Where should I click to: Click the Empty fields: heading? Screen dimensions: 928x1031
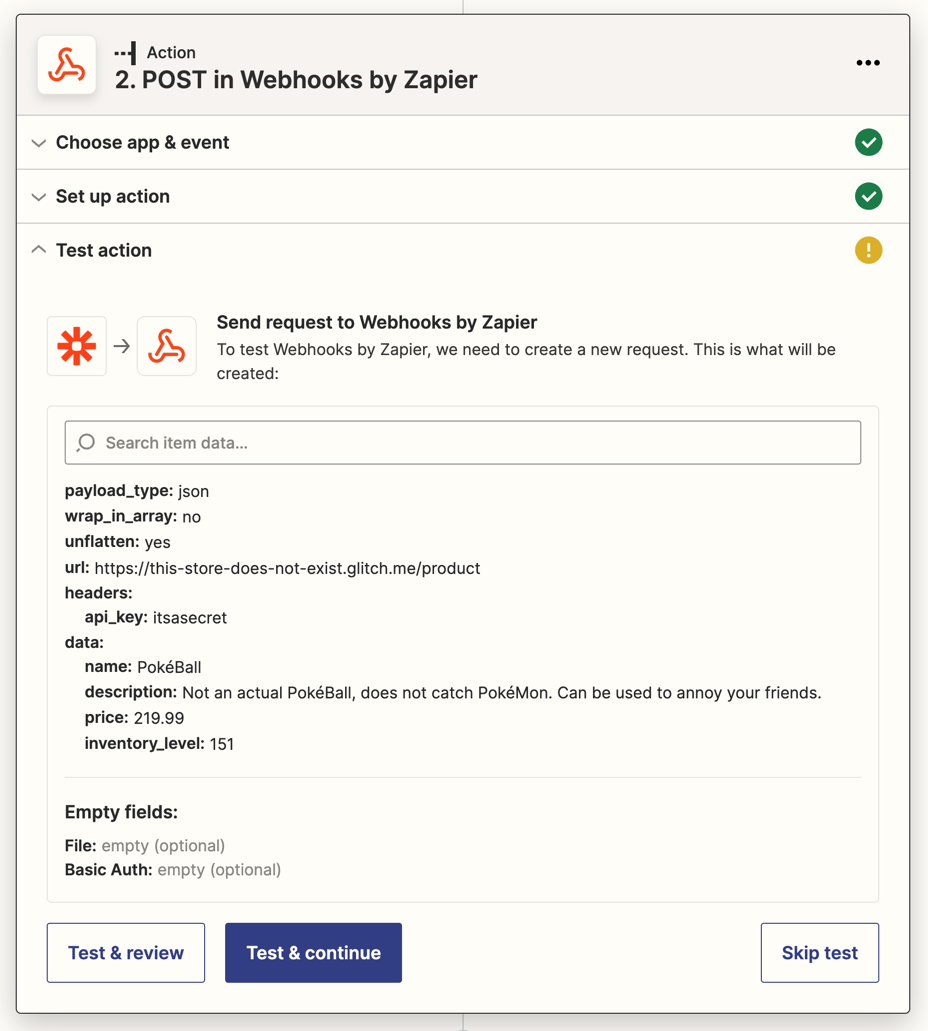pyautogui.click(x=121, y=813)
